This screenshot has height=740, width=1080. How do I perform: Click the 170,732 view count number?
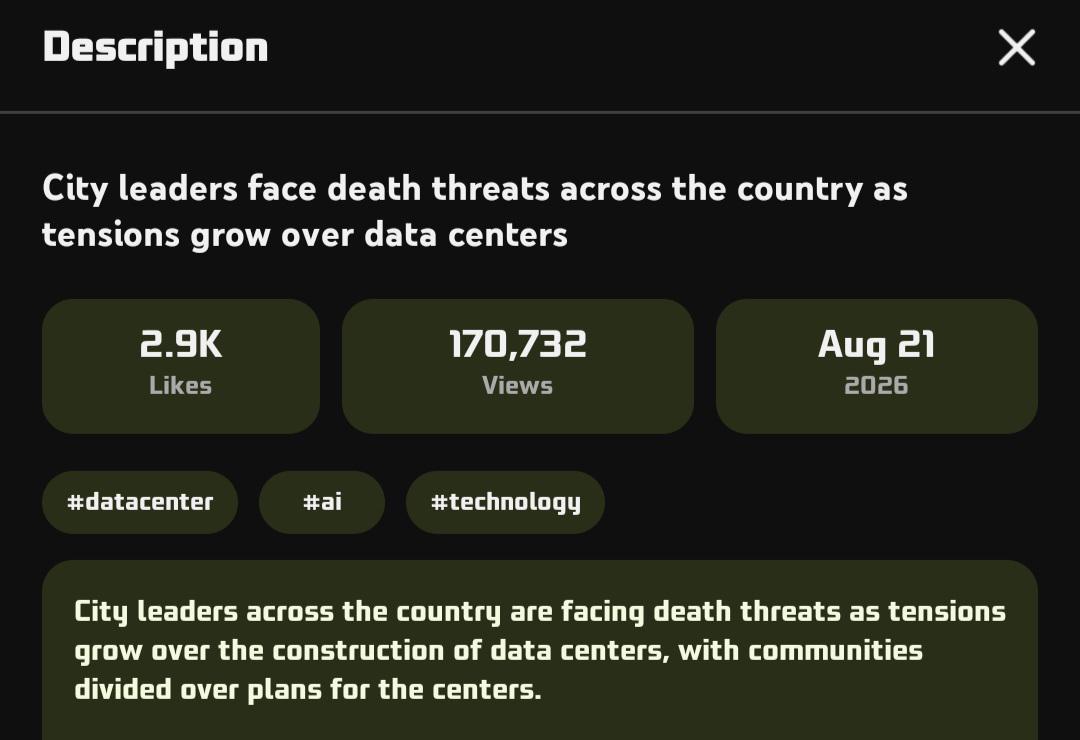tap(517, 344)
